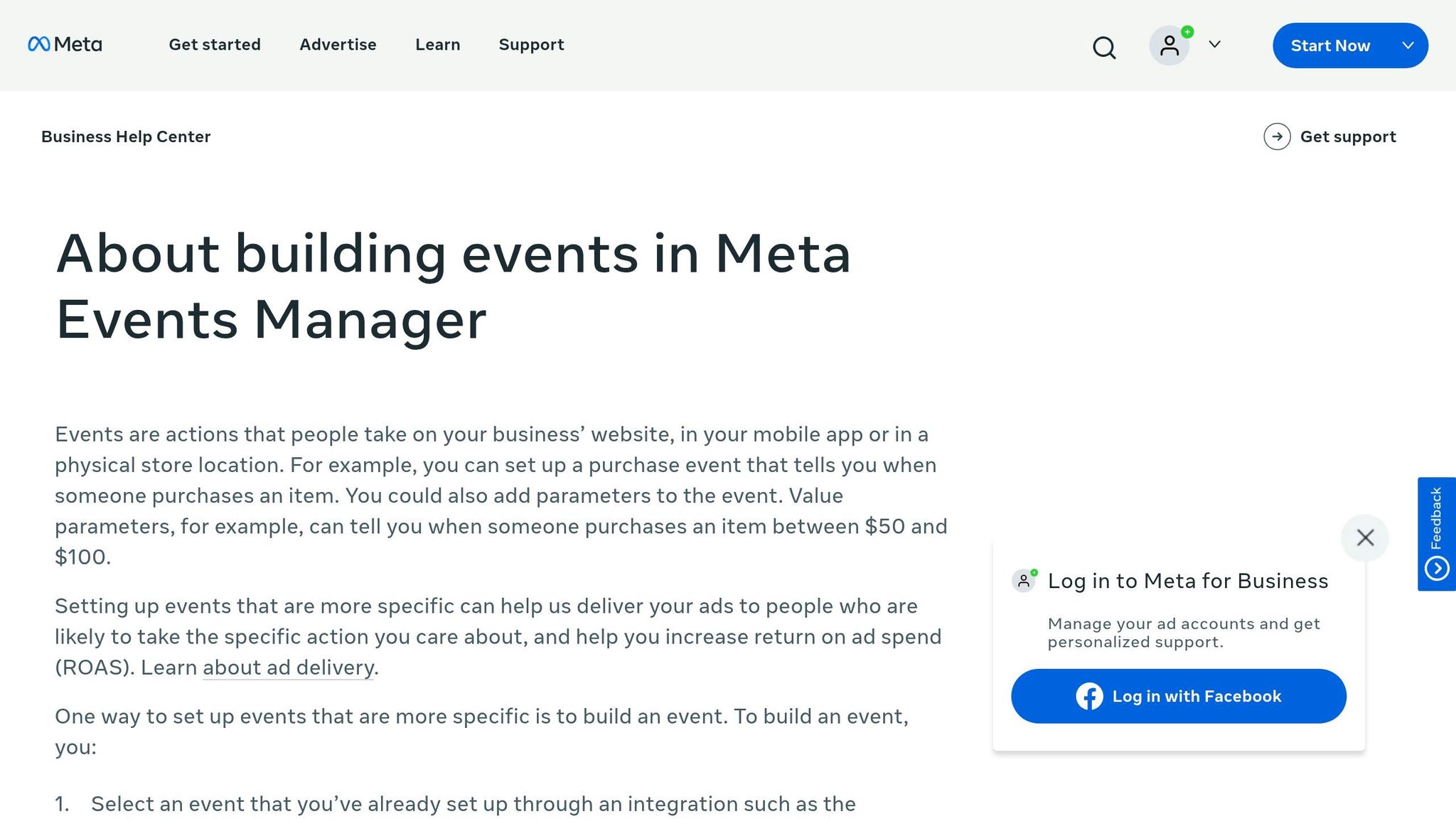Expand the Support navigation menu
The width and height of the screenshot is (1456, 819).
pyautogui.click(x=531, y=45)
